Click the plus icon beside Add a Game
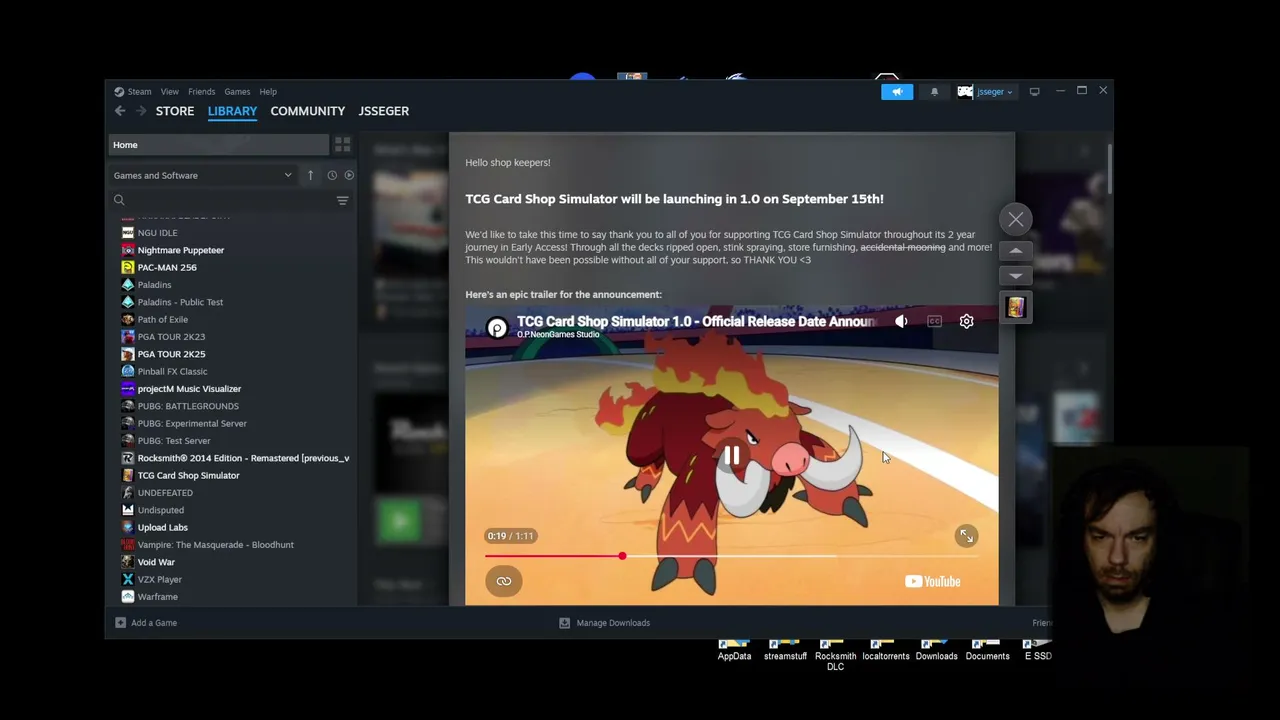Viewport: 1280px width, 720px height. click(120, 623)
